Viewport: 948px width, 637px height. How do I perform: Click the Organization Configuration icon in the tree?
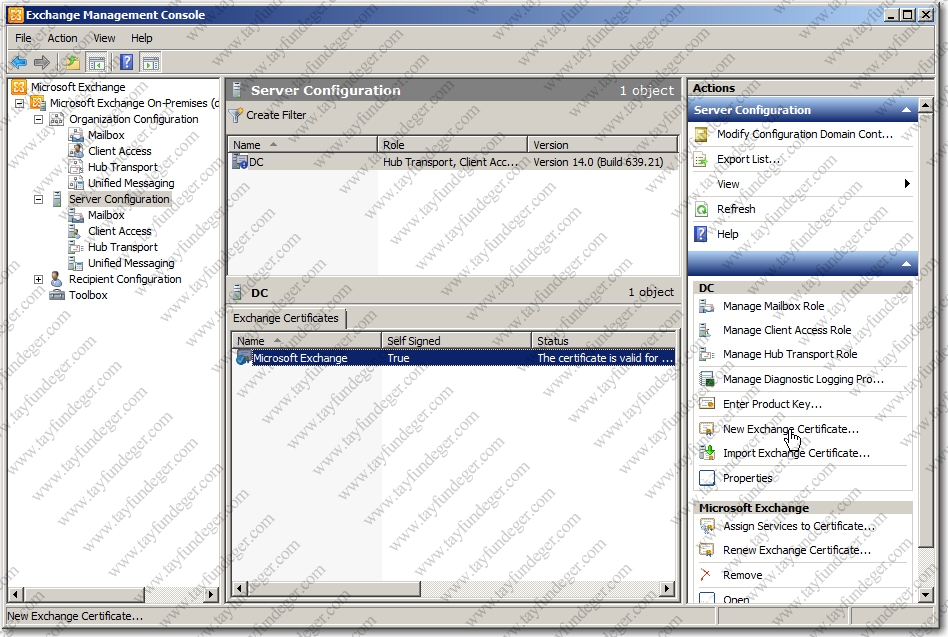(57, 119)
